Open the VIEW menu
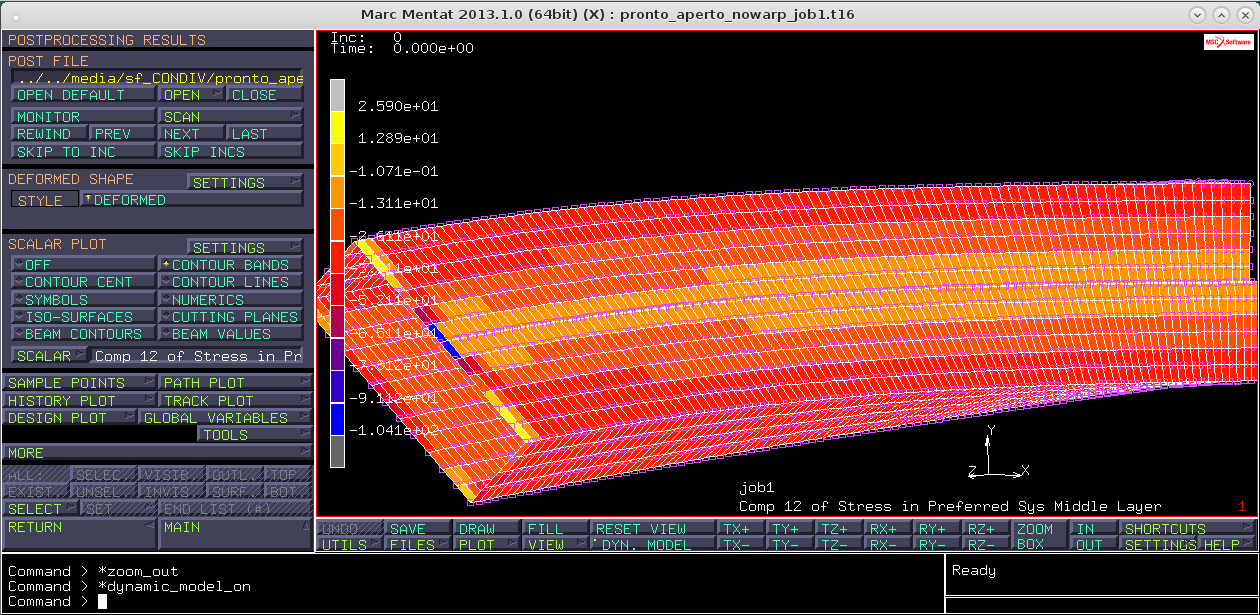 557,545
